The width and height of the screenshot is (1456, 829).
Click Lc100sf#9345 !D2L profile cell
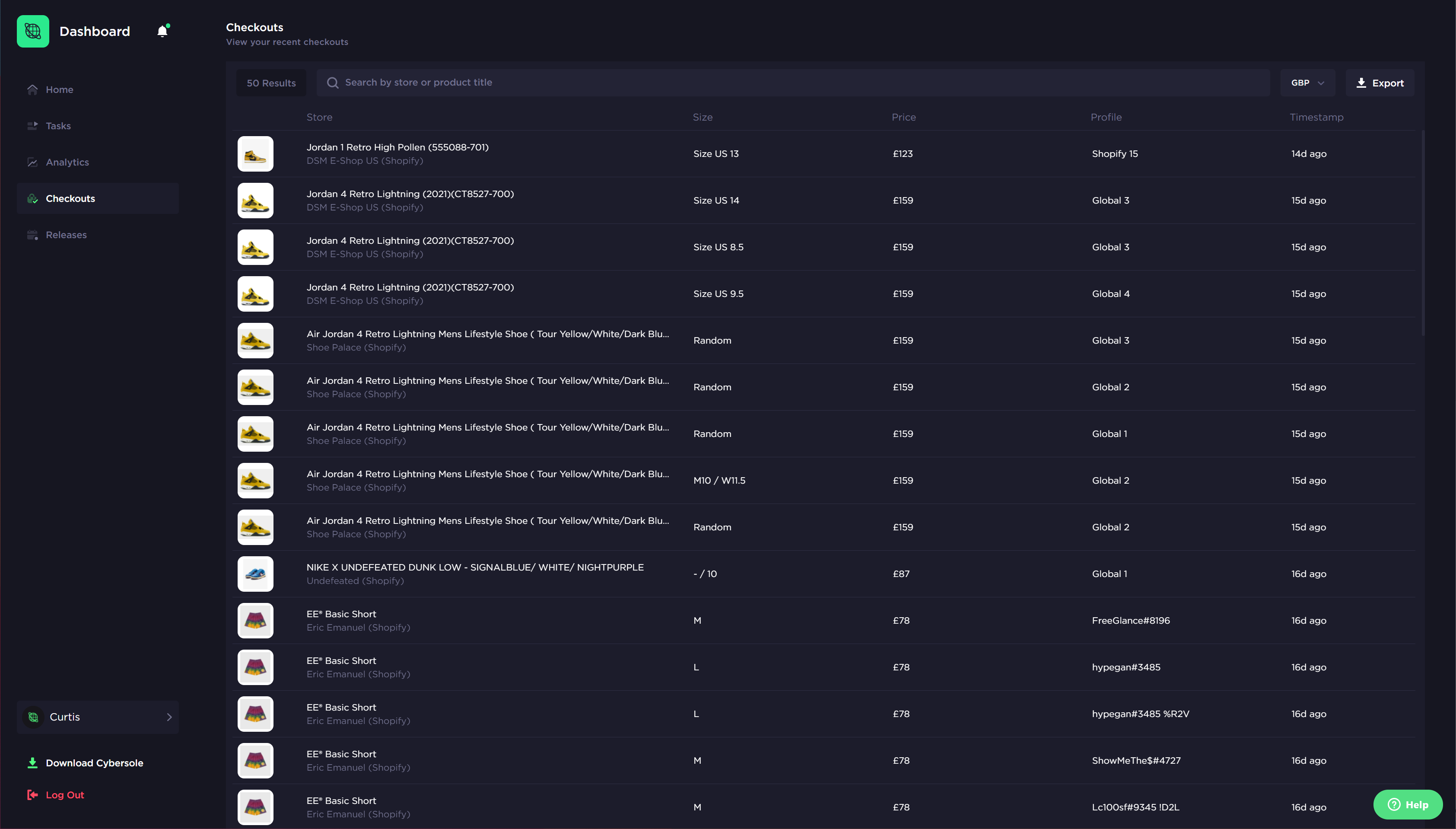[x=1135, y=807]
